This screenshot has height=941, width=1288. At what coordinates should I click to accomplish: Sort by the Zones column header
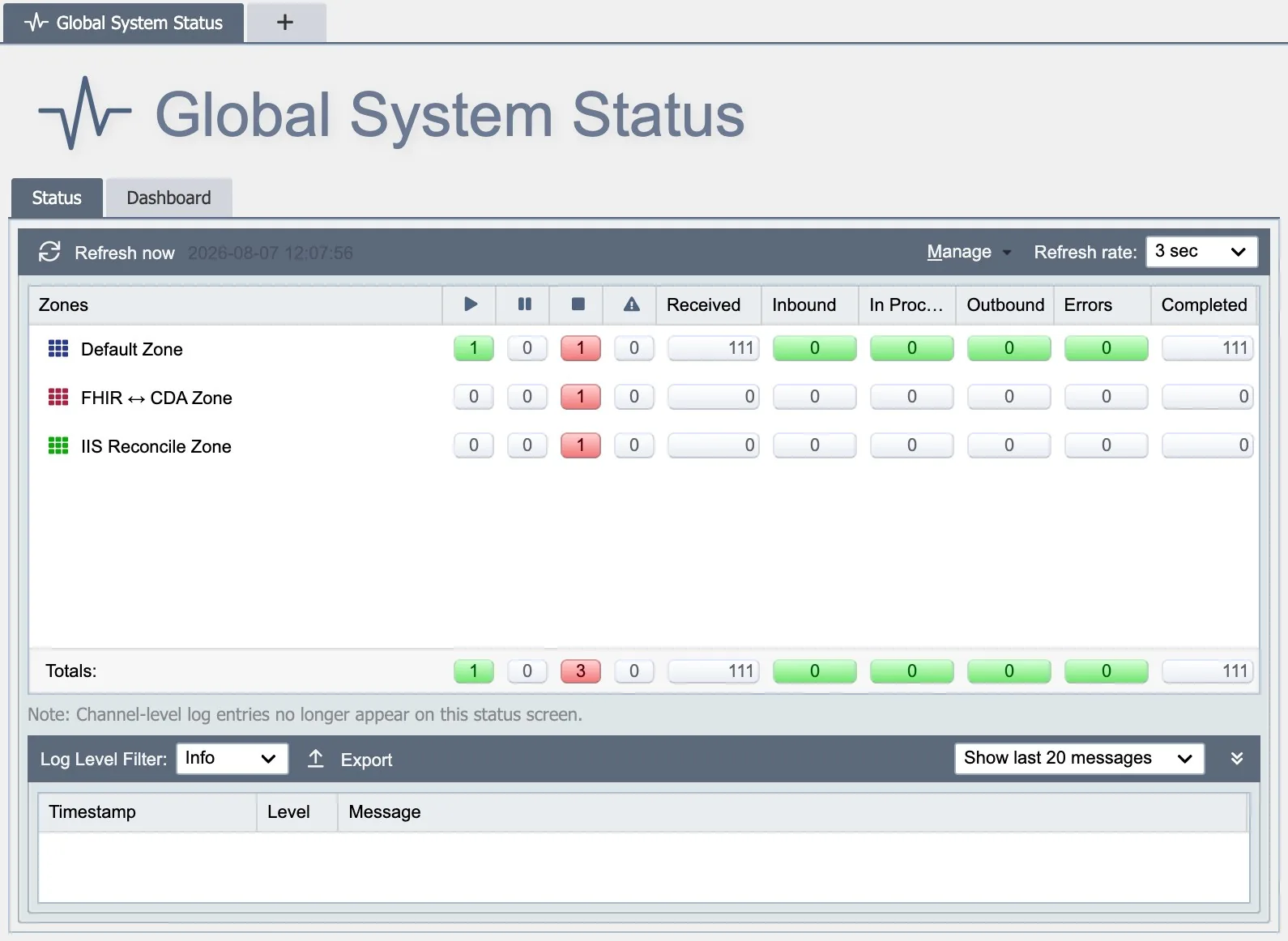[236, 304]
